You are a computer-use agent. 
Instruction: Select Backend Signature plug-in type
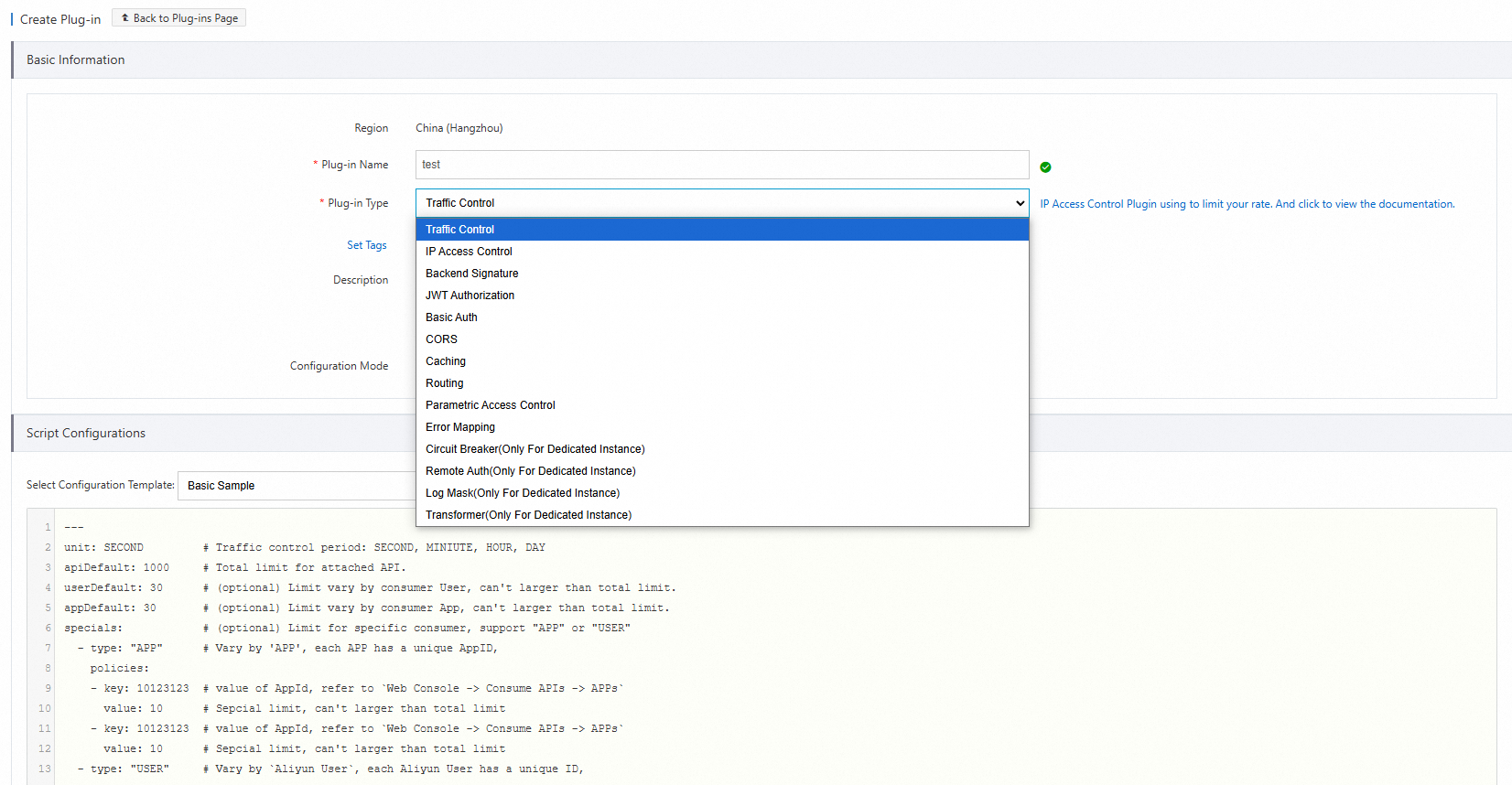(471, 274)
